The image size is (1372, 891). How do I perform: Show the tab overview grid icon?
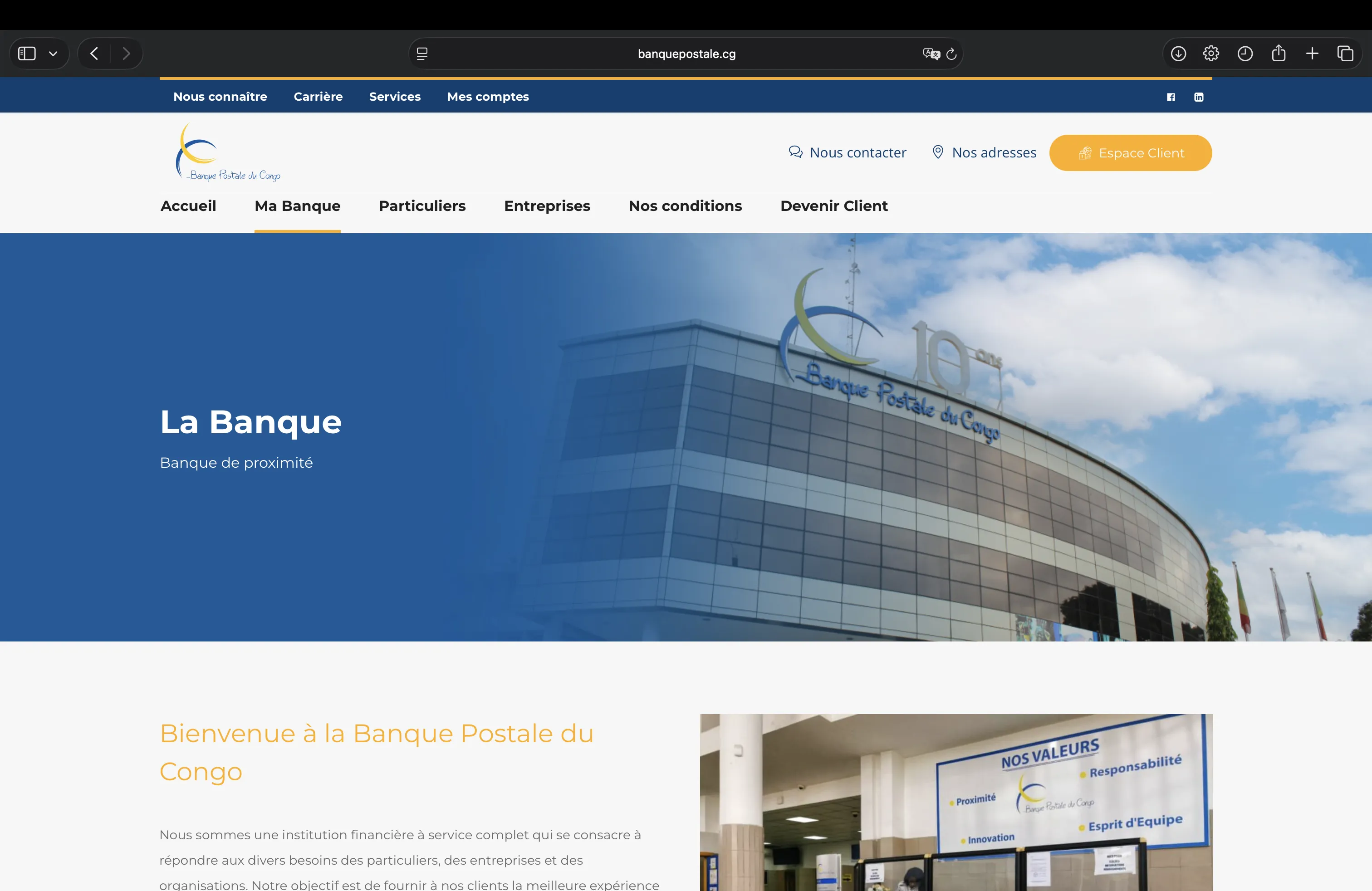click(x=1346, y=53)
